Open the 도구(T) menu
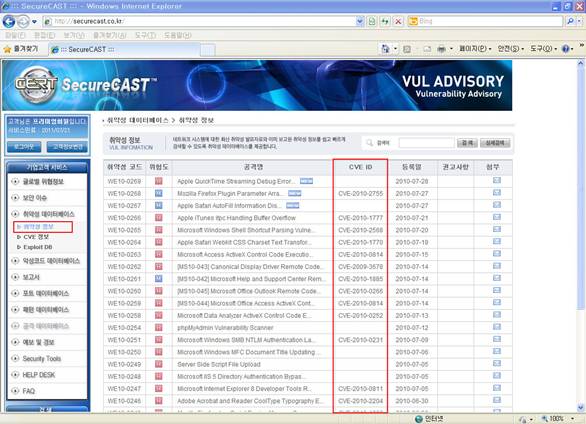Image resolution: width=586 pixels, height=424 pixels. (x=145, y=35)
